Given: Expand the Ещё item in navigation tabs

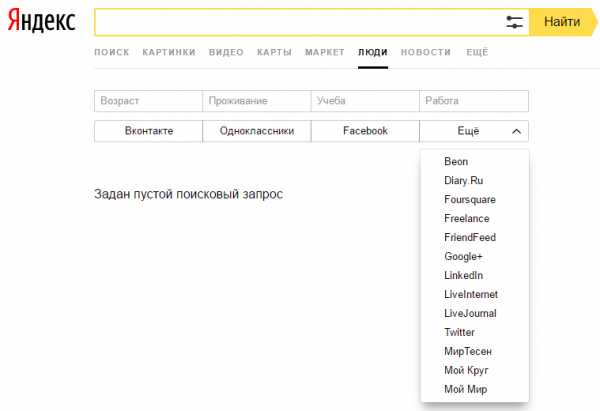Looking at the screenshot, I should pyautogui.click(x=477, y=52).
